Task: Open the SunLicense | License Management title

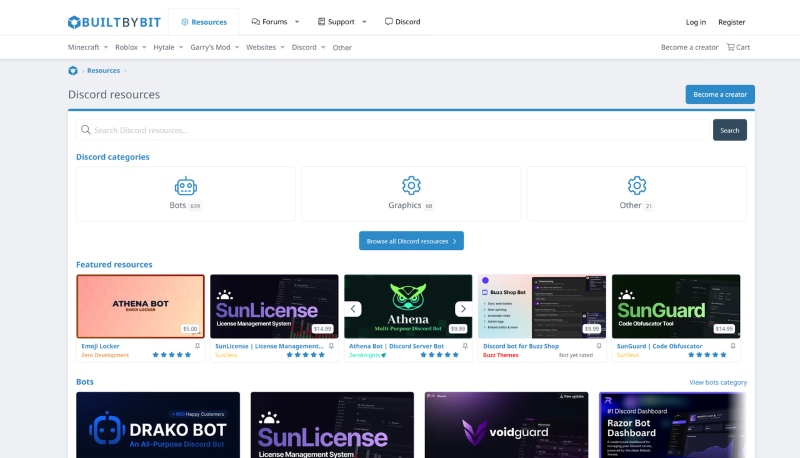Action: pyautogui.click(x=269, y=346)
